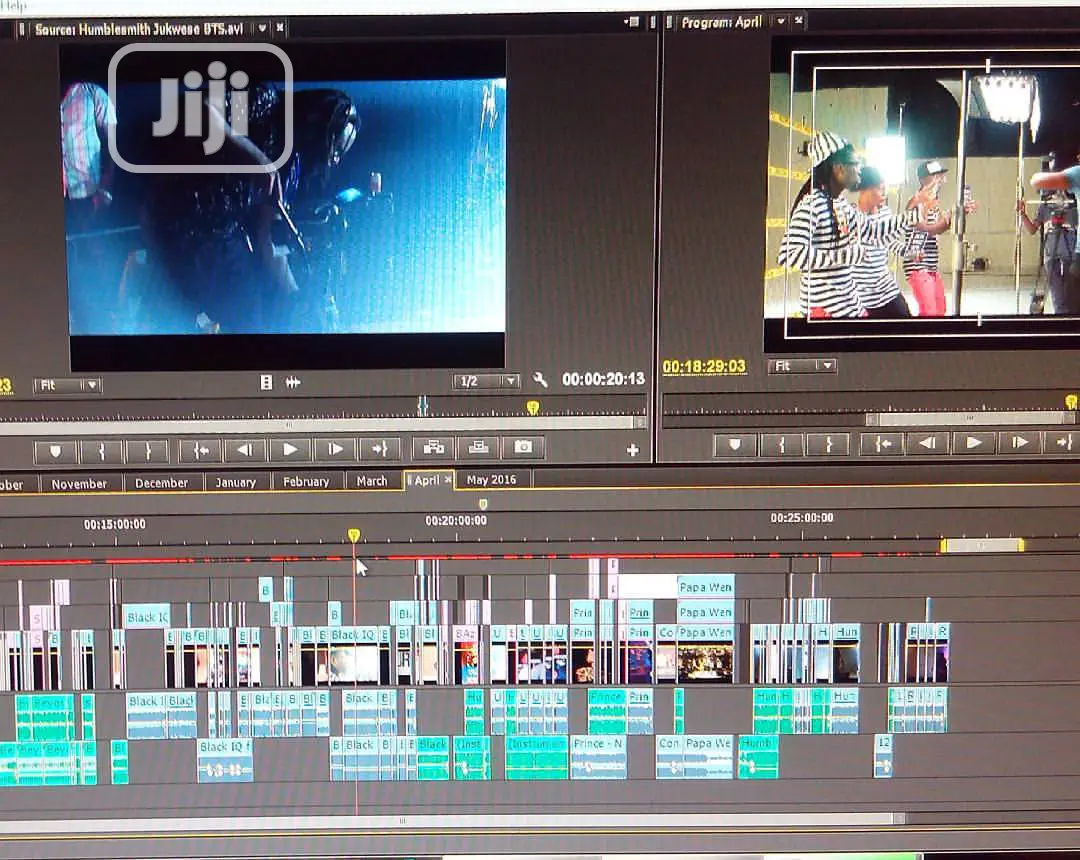The image size is (1080, 860).
Task: Open playback resolution 1/2 dropdown
Action: click(x=486, y=381)
